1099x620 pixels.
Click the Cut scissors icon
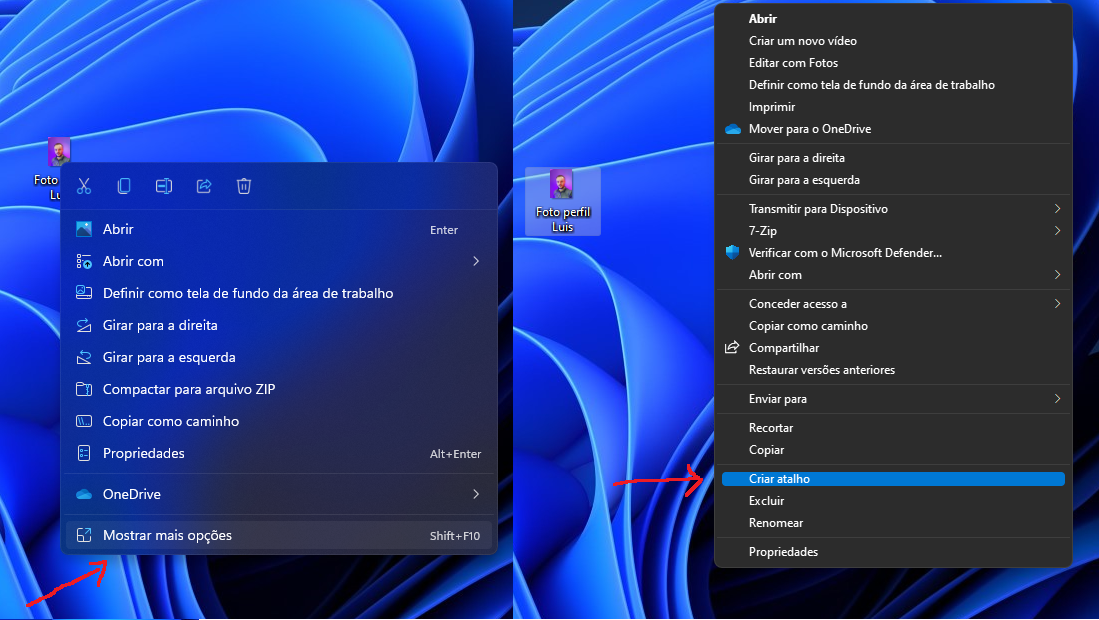tap(84, 186)
